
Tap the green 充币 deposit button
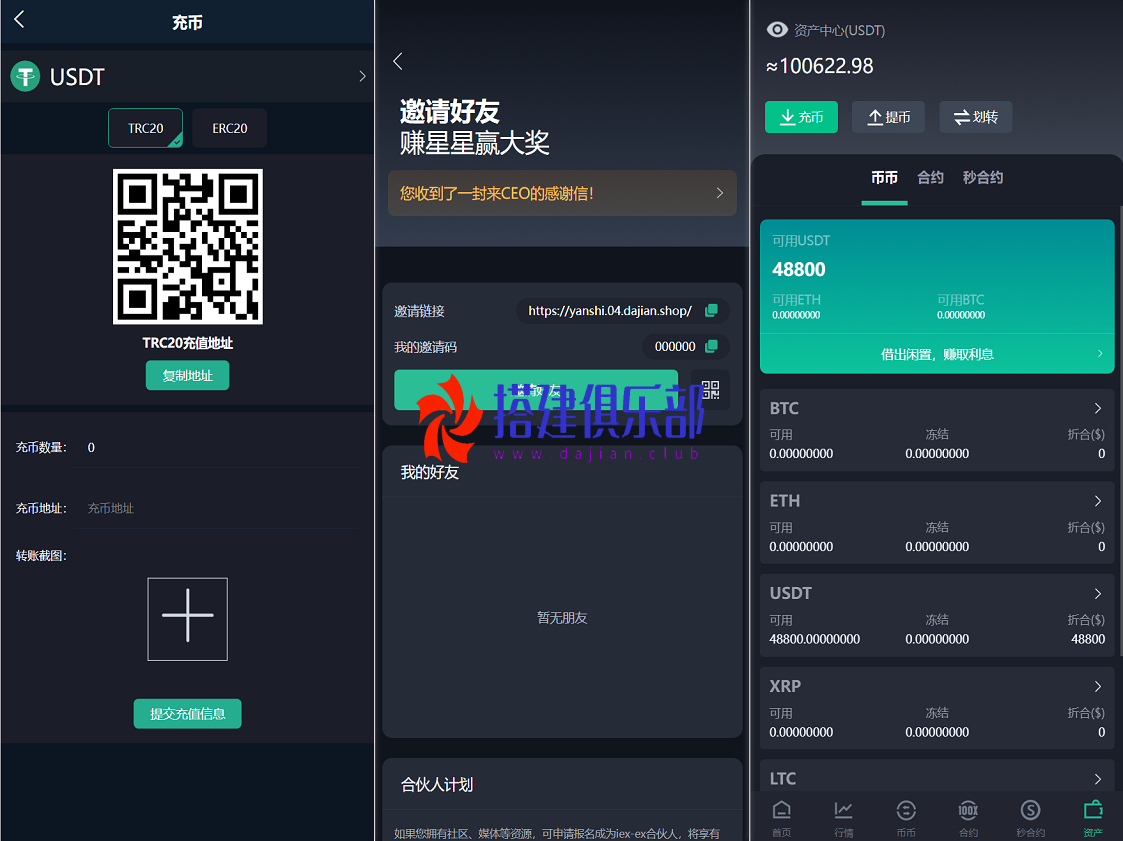[x=801, y=117]
